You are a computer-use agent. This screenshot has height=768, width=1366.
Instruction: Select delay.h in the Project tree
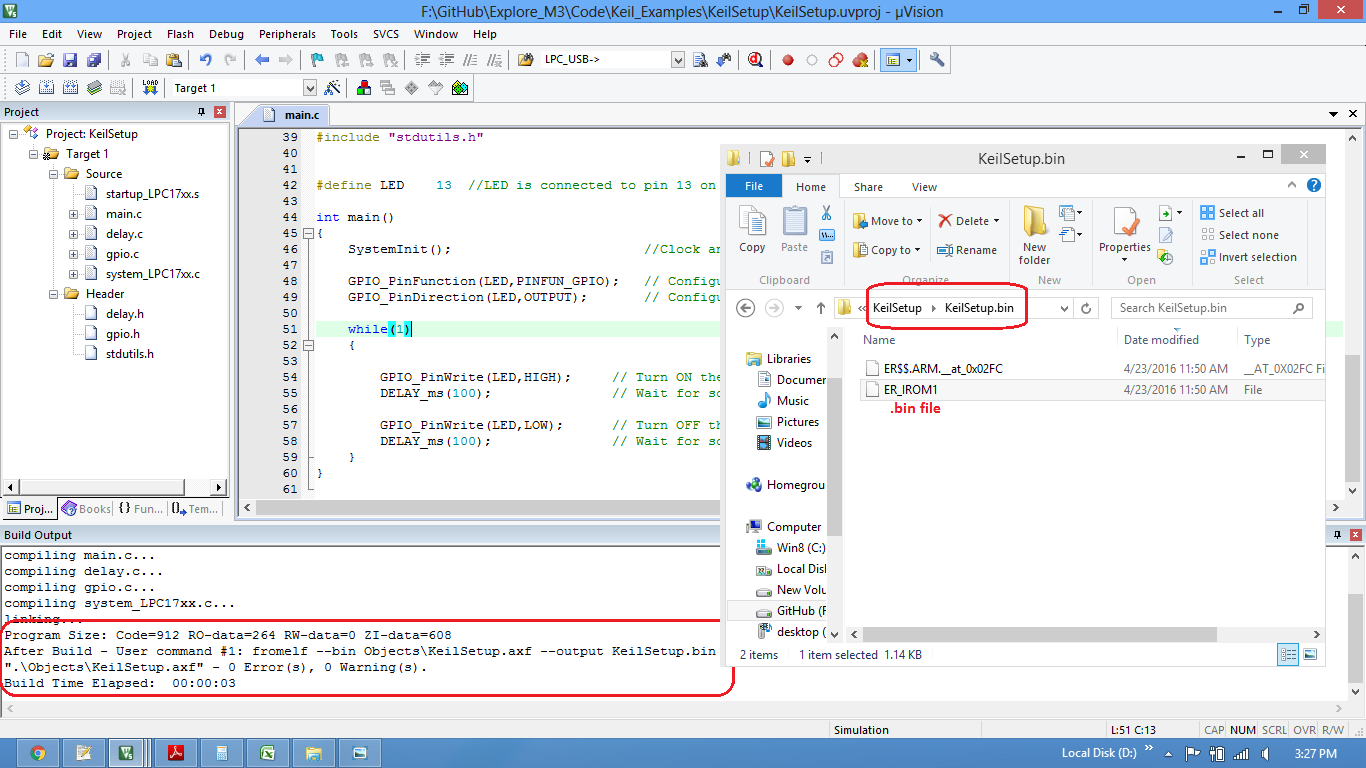(x=124, y=314)
